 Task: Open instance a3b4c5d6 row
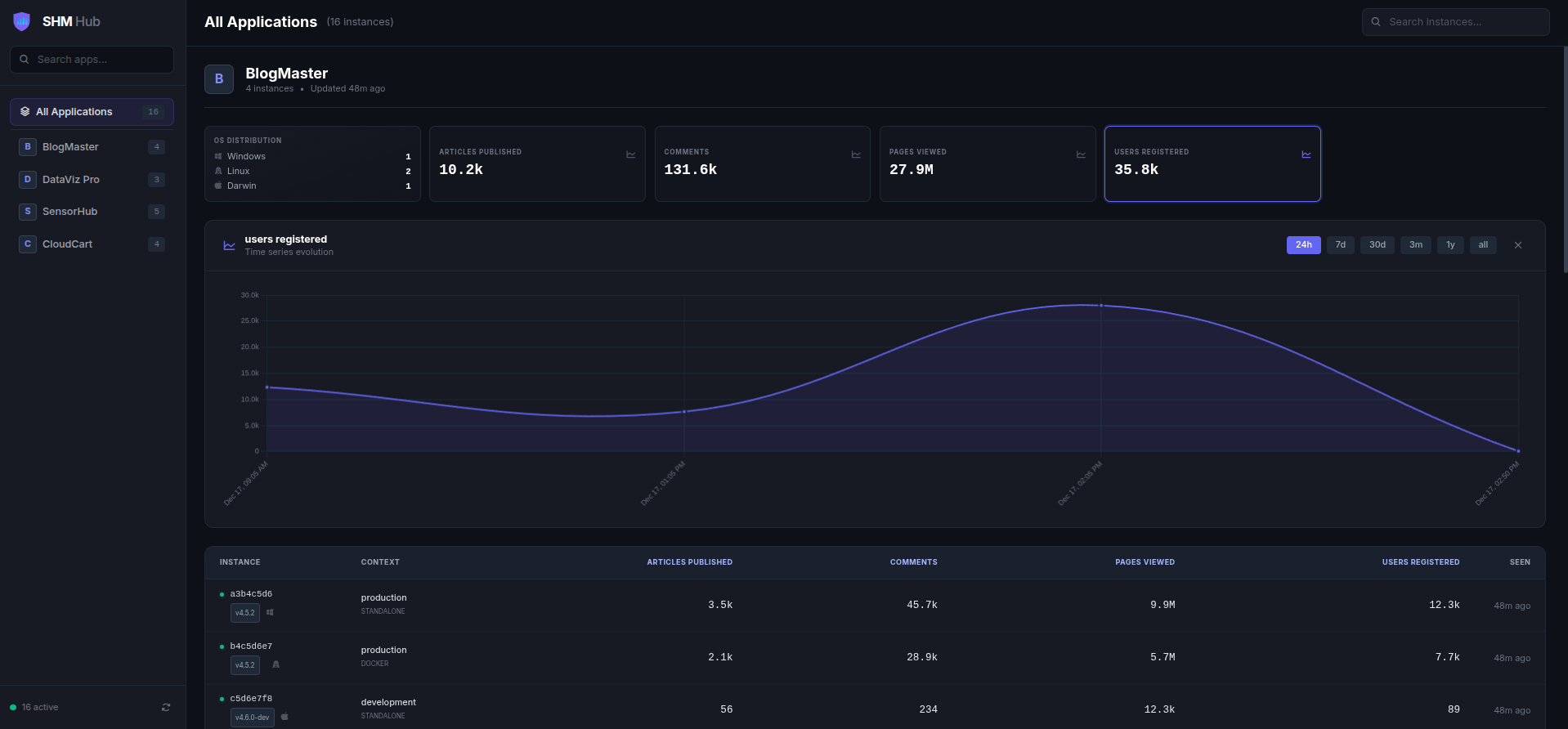251,594
